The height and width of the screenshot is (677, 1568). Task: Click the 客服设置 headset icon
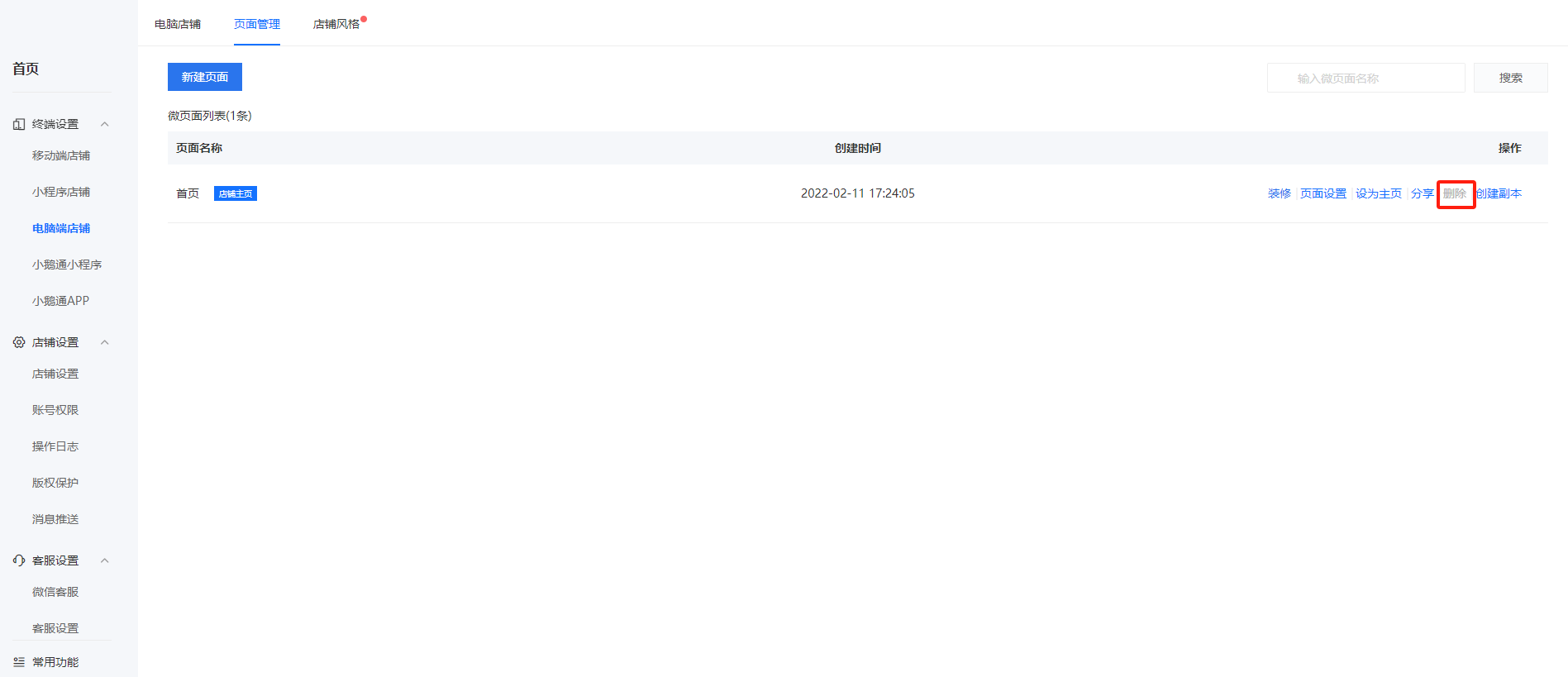point(19,560)
